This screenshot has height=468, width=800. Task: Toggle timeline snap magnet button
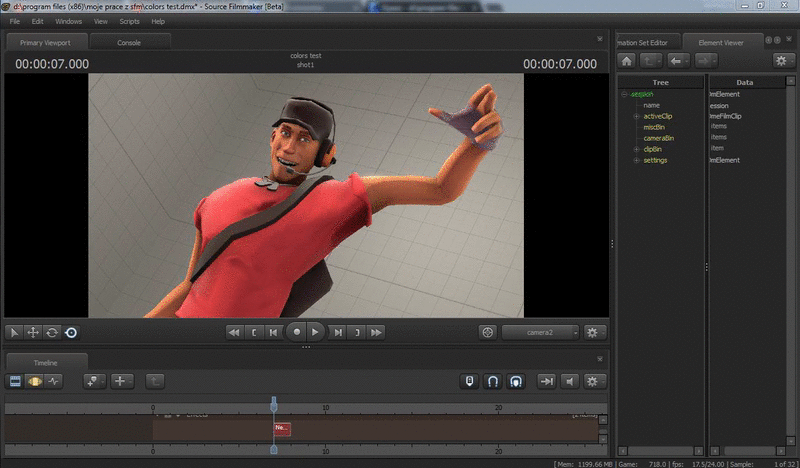[492, 381]
